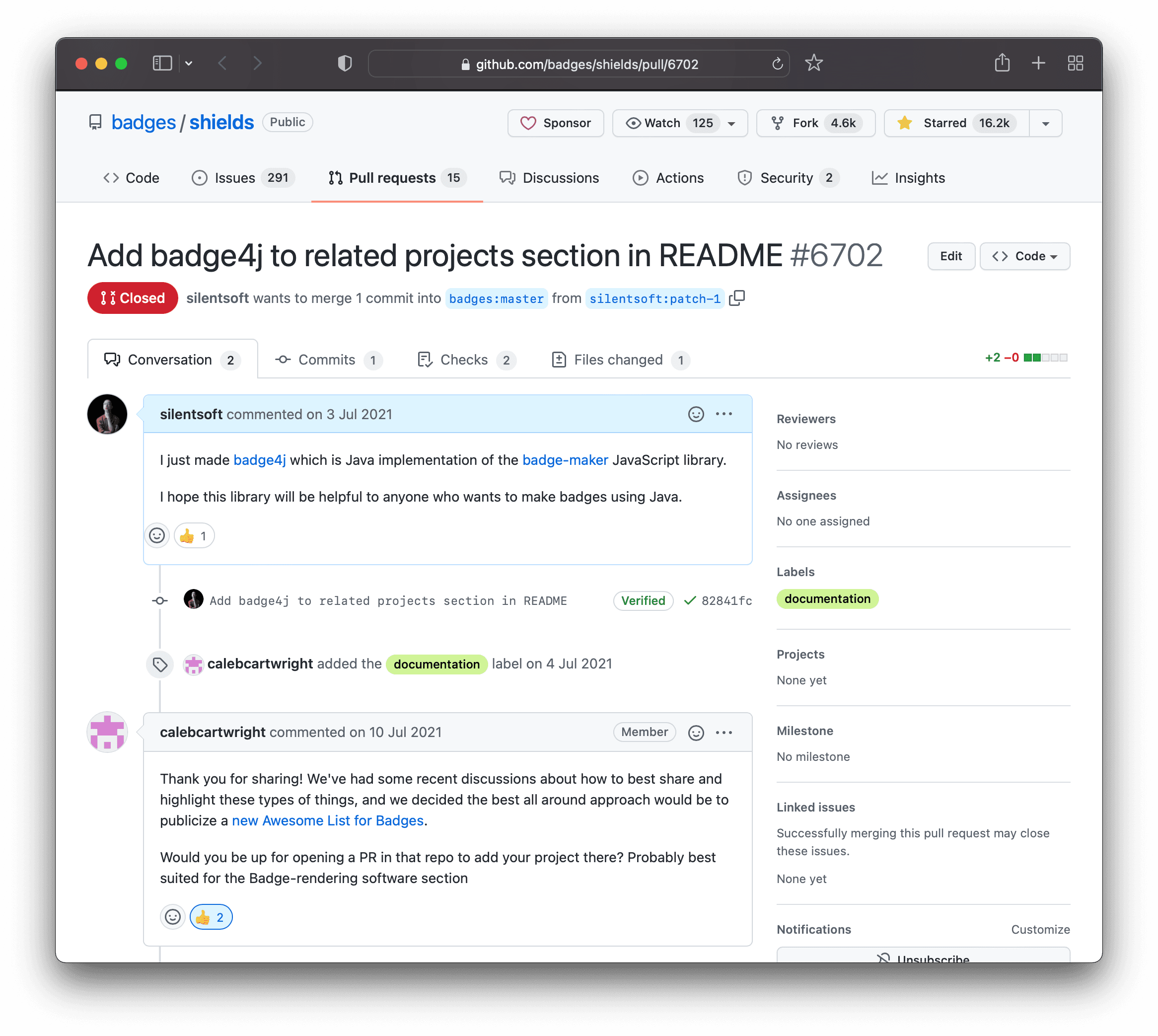Reload the page in address bar
The width and height of the screenshot is (1158, 1036).
[777, 64]
